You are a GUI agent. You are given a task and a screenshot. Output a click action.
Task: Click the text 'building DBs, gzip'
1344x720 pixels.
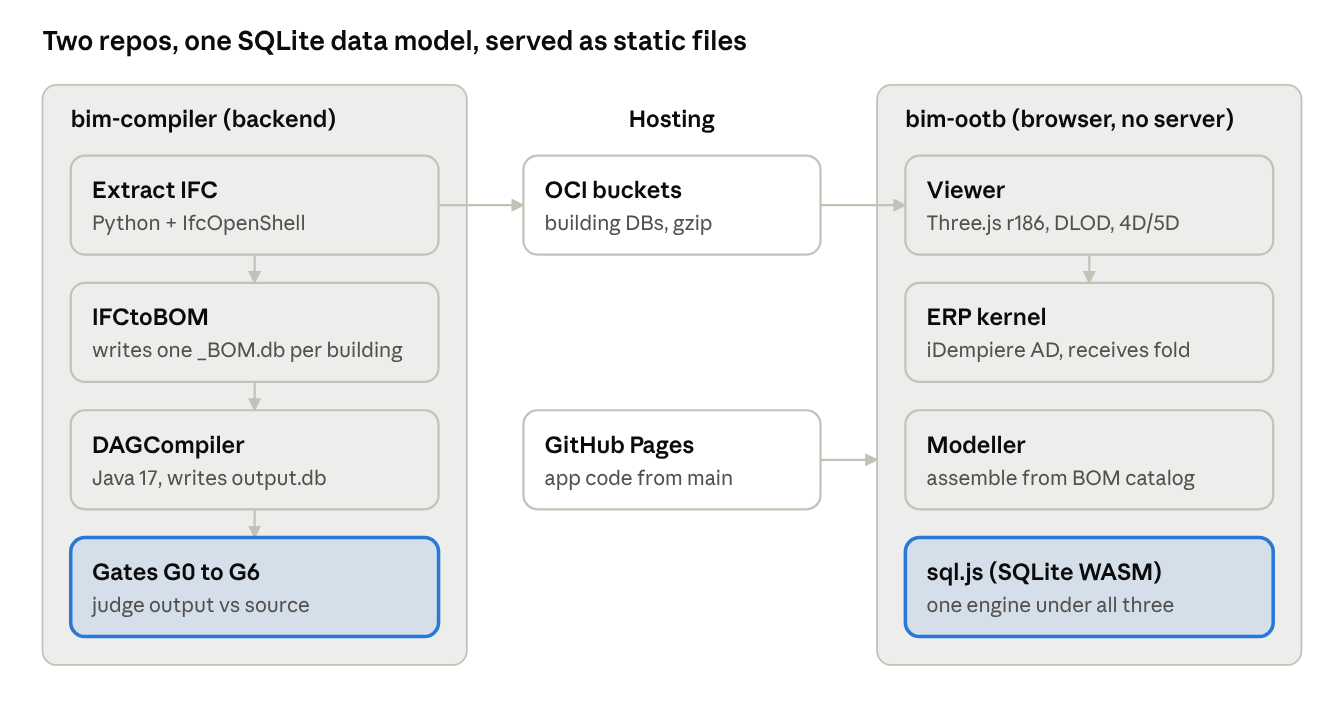tap(628, 223)
